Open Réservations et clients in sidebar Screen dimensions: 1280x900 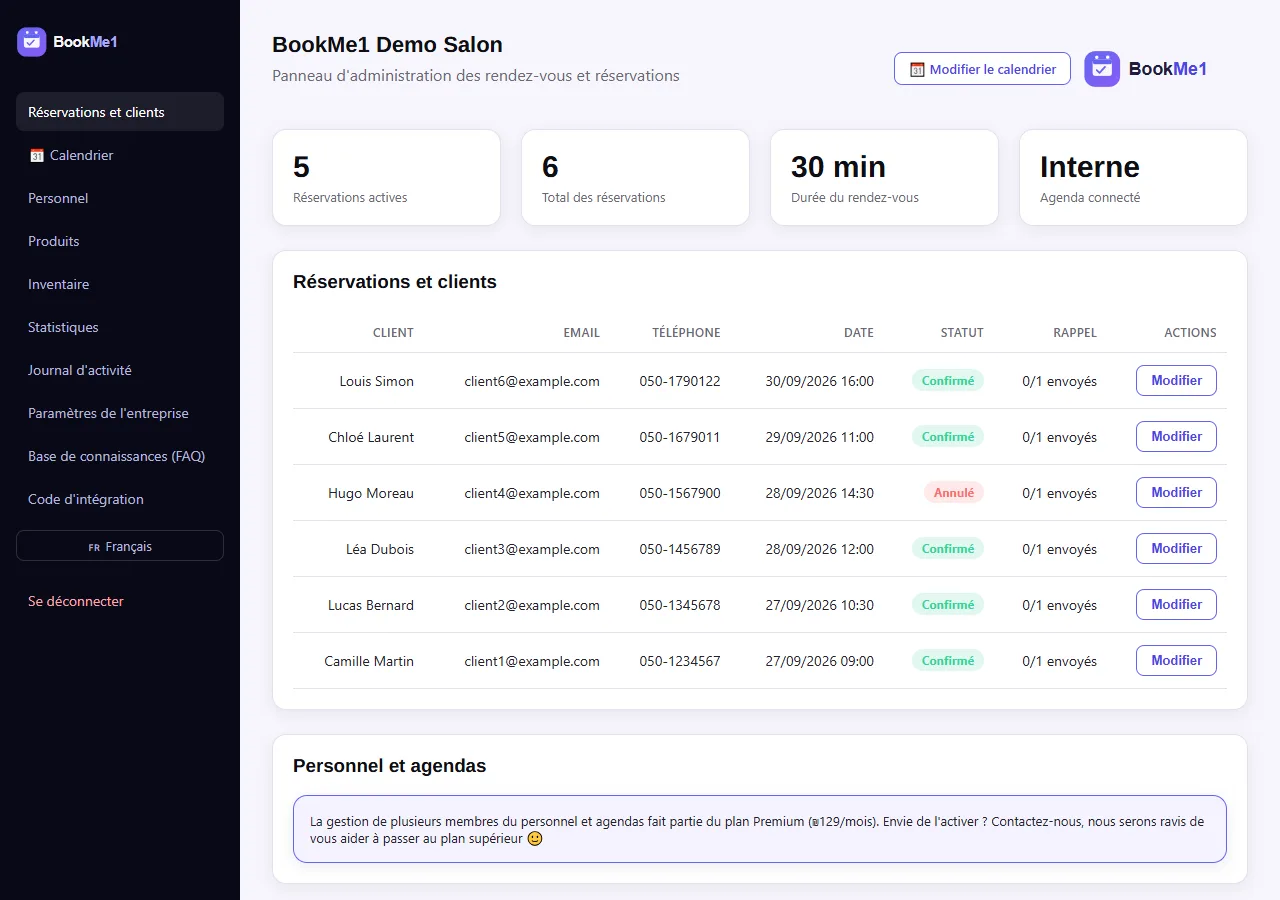click(x=120, y=112)
